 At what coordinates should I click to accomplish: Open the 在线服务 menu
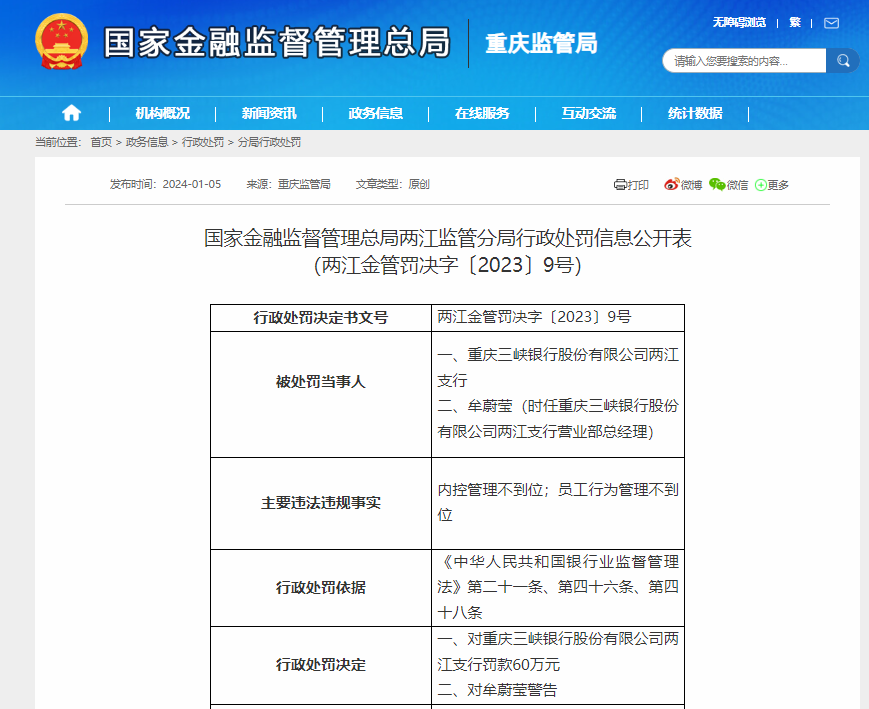coord(482,113)
